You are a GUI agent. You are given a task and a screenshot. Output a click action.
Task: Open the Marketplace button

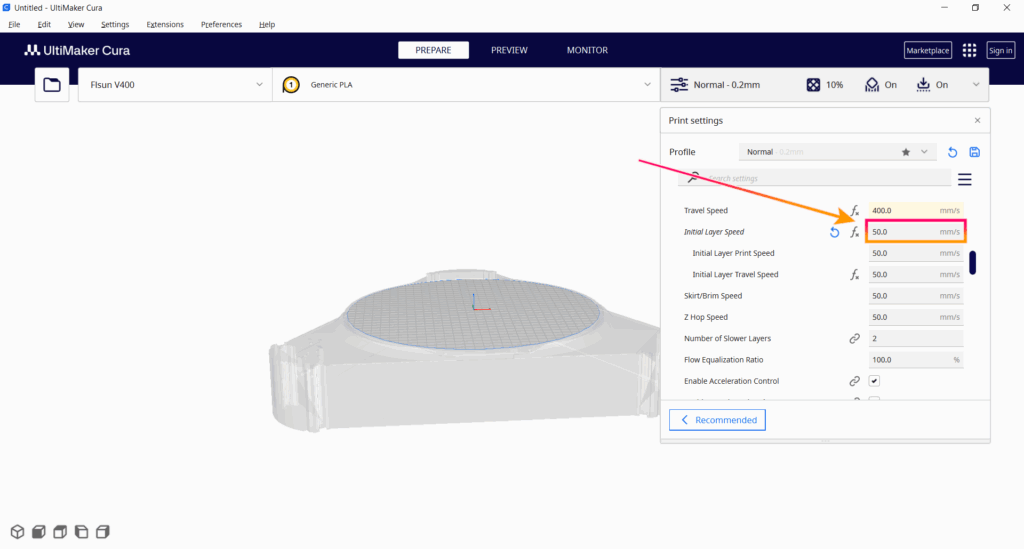coord(928,50)
